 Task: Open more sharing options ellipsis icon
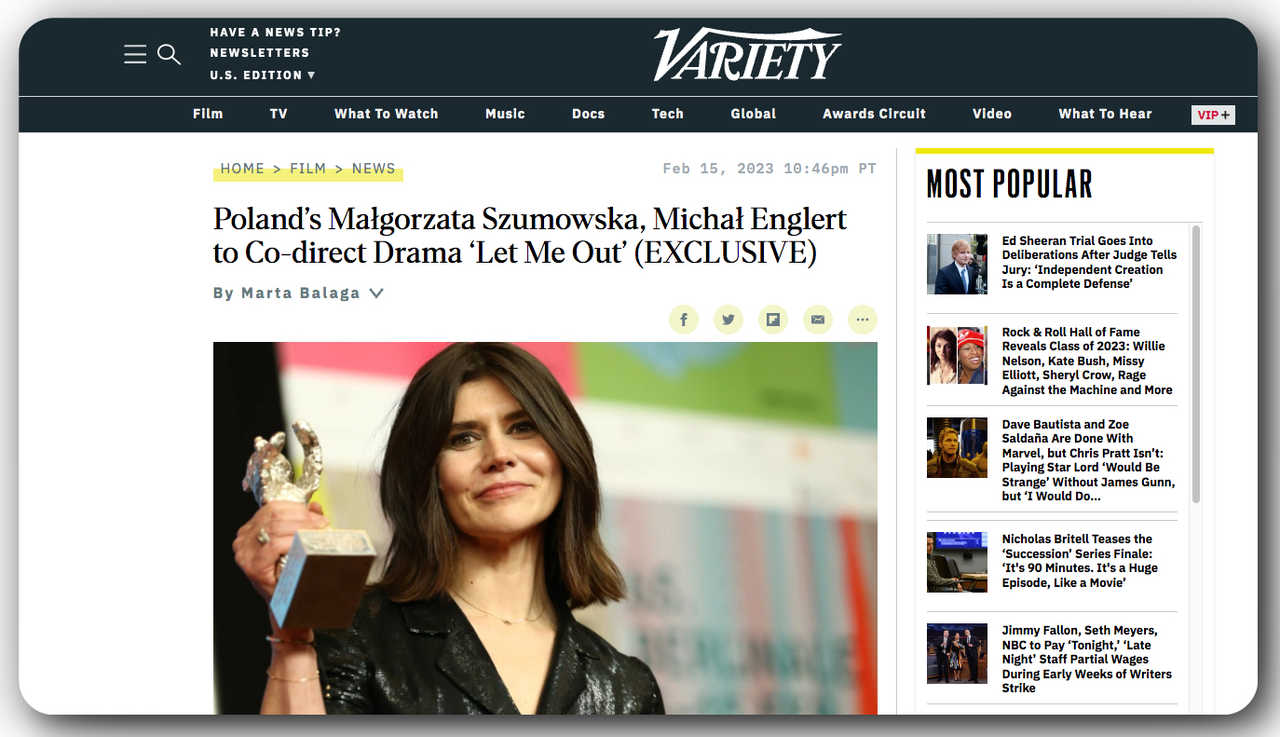[x=862, y=320]
